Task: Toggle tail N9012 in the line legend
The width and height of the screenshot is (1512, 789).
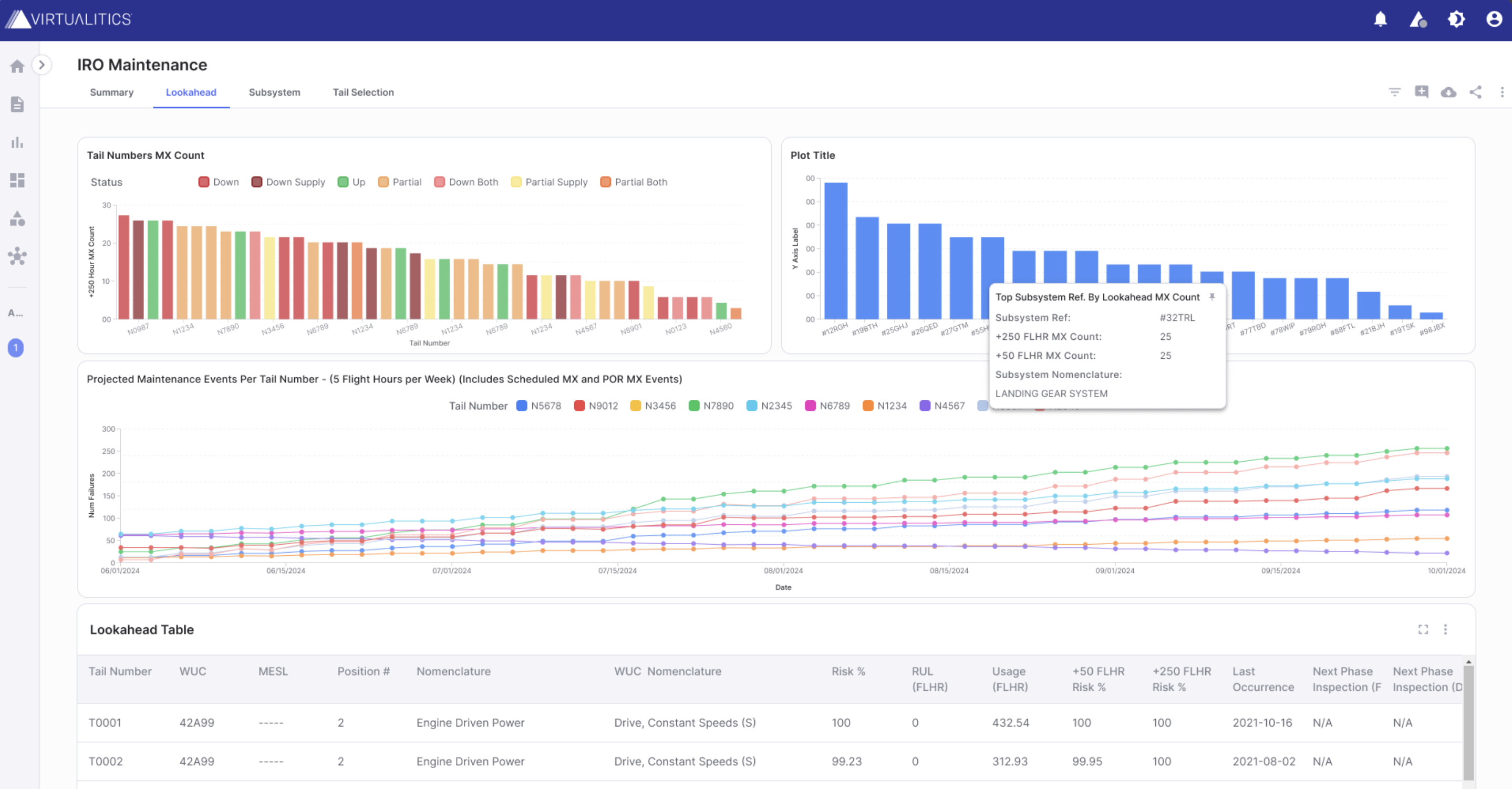Action: point(596,406)
